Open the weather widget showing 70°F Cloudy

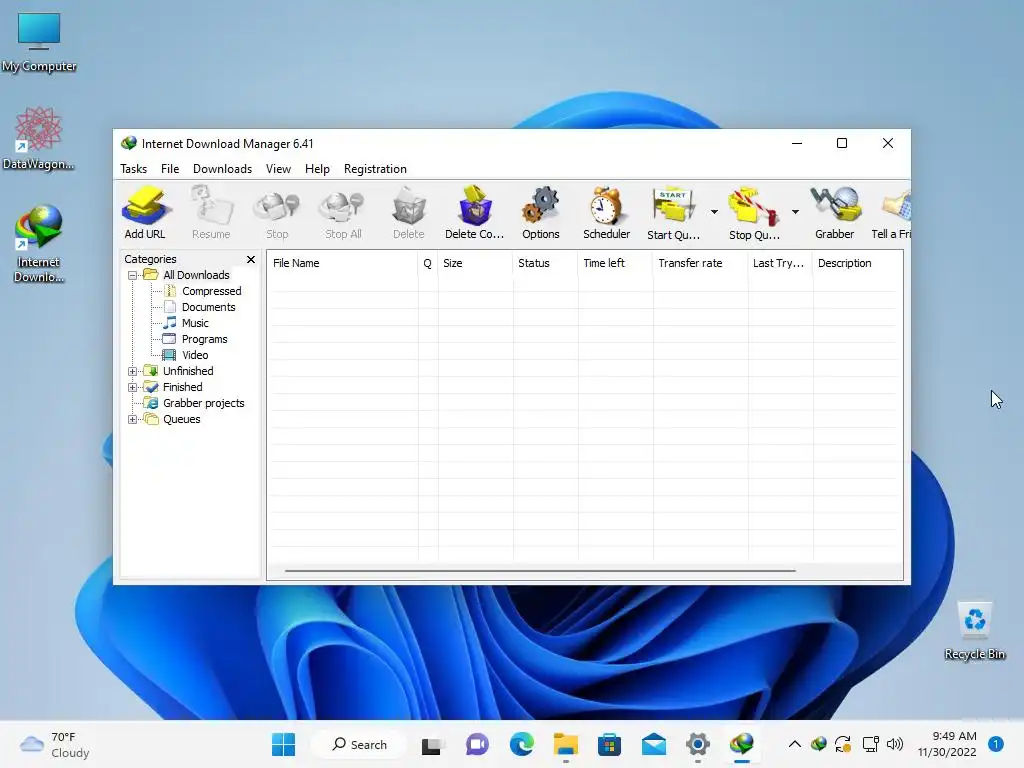(55, 744)
